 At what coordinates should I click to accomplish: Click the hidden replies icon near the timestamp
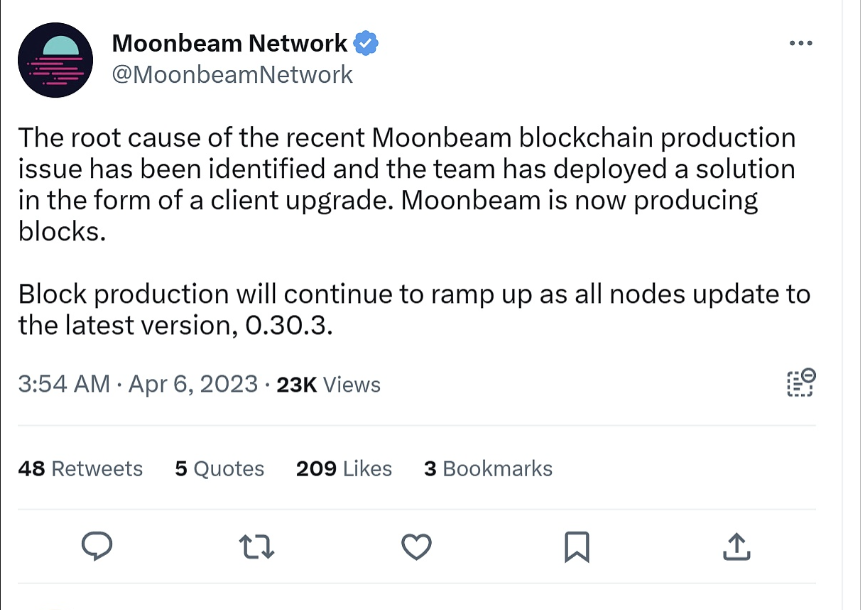799,383
